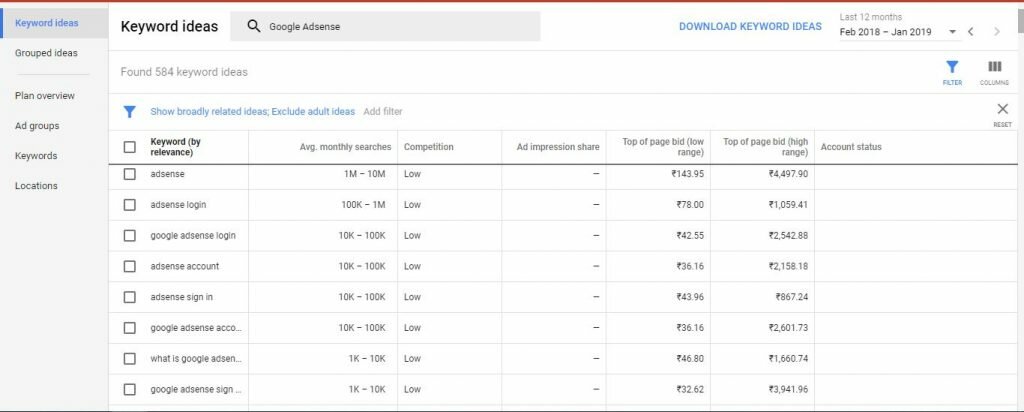Reset filters with the X icon
The height and width of the screenshot is (412, 1024).
1002,109
